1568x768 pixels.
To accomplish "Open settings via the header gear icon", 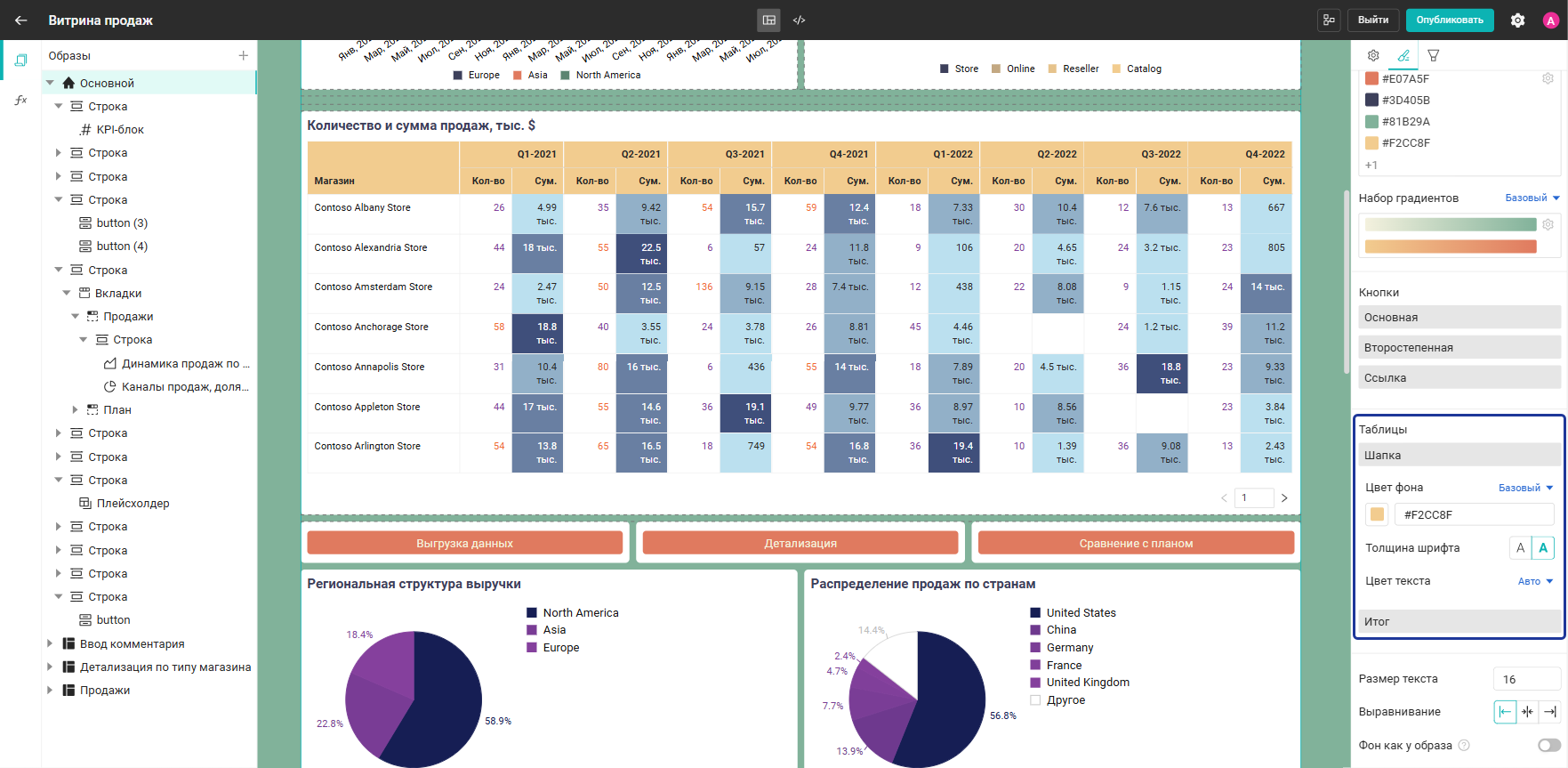I will (1517, 20).
